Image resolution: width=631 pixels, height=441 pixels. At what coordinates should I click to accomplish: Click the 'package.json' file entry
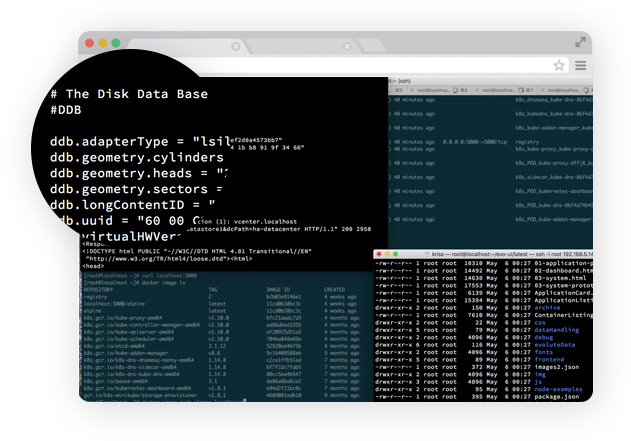557,397
